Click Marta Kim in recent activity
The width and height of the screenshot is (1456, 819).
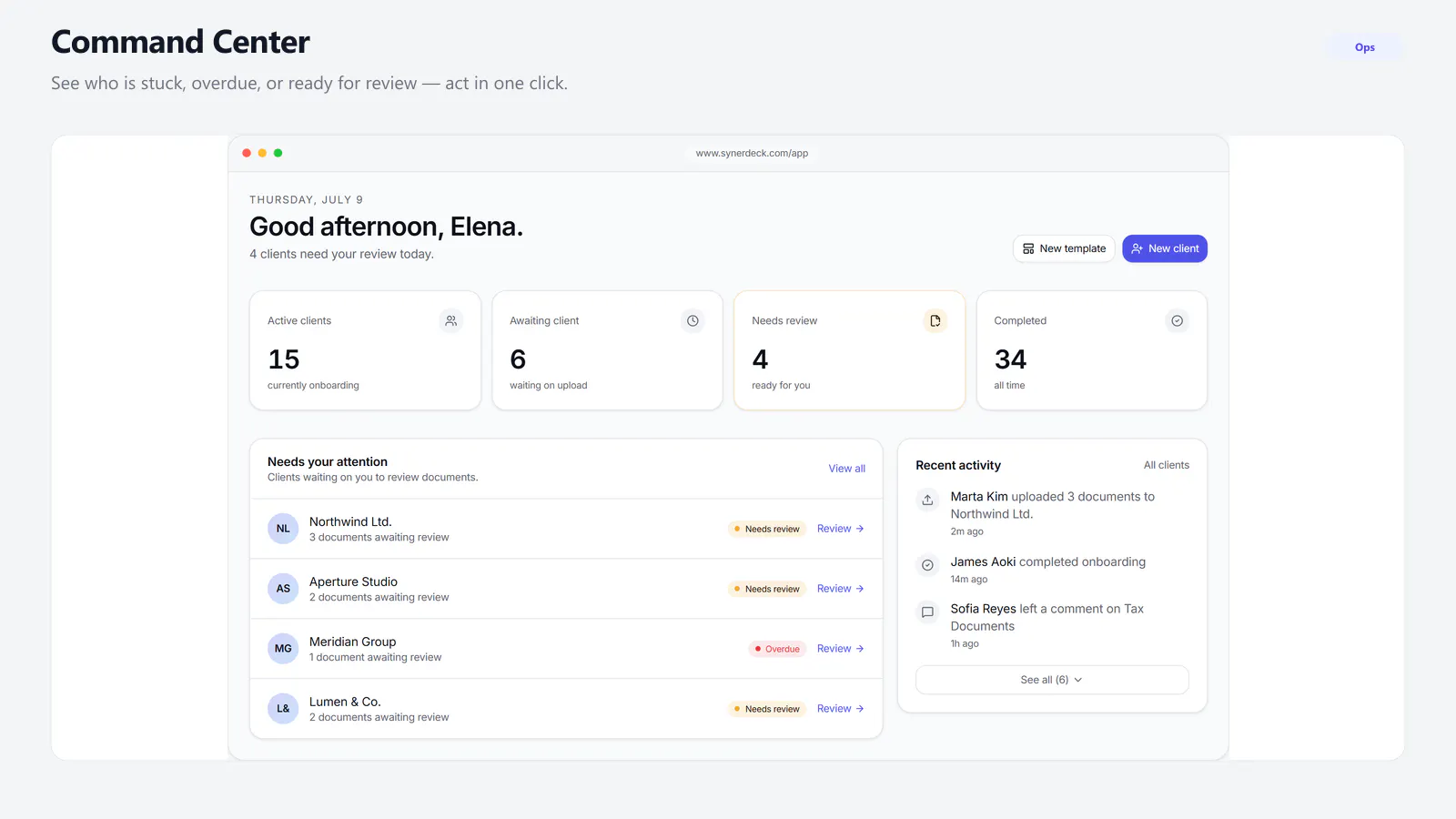979,497
